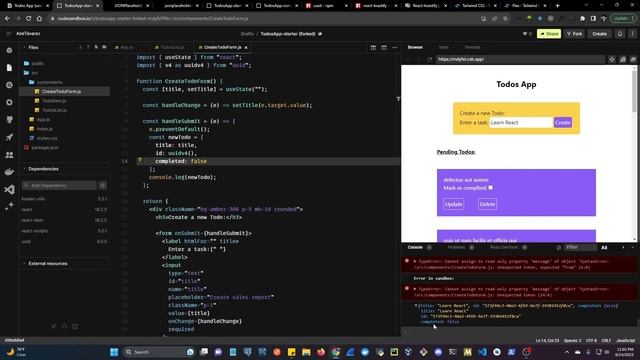Click Update on the delectus aut autem todo
Image resolution: width=640 pixels, height=360 pixels.
point(453,204)
